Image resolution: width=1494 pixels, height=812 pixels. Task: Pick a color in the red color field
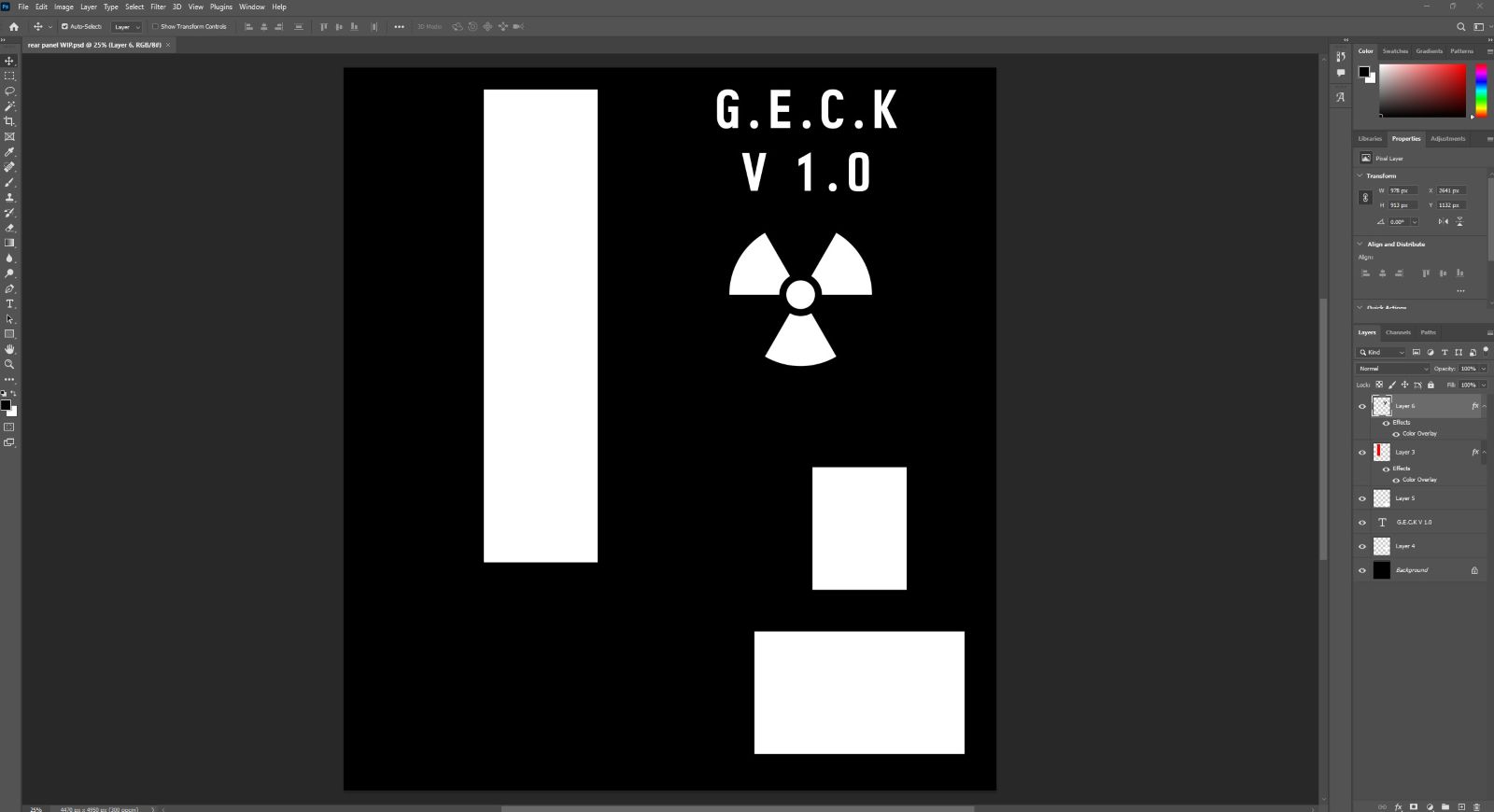click(1423, 91)
